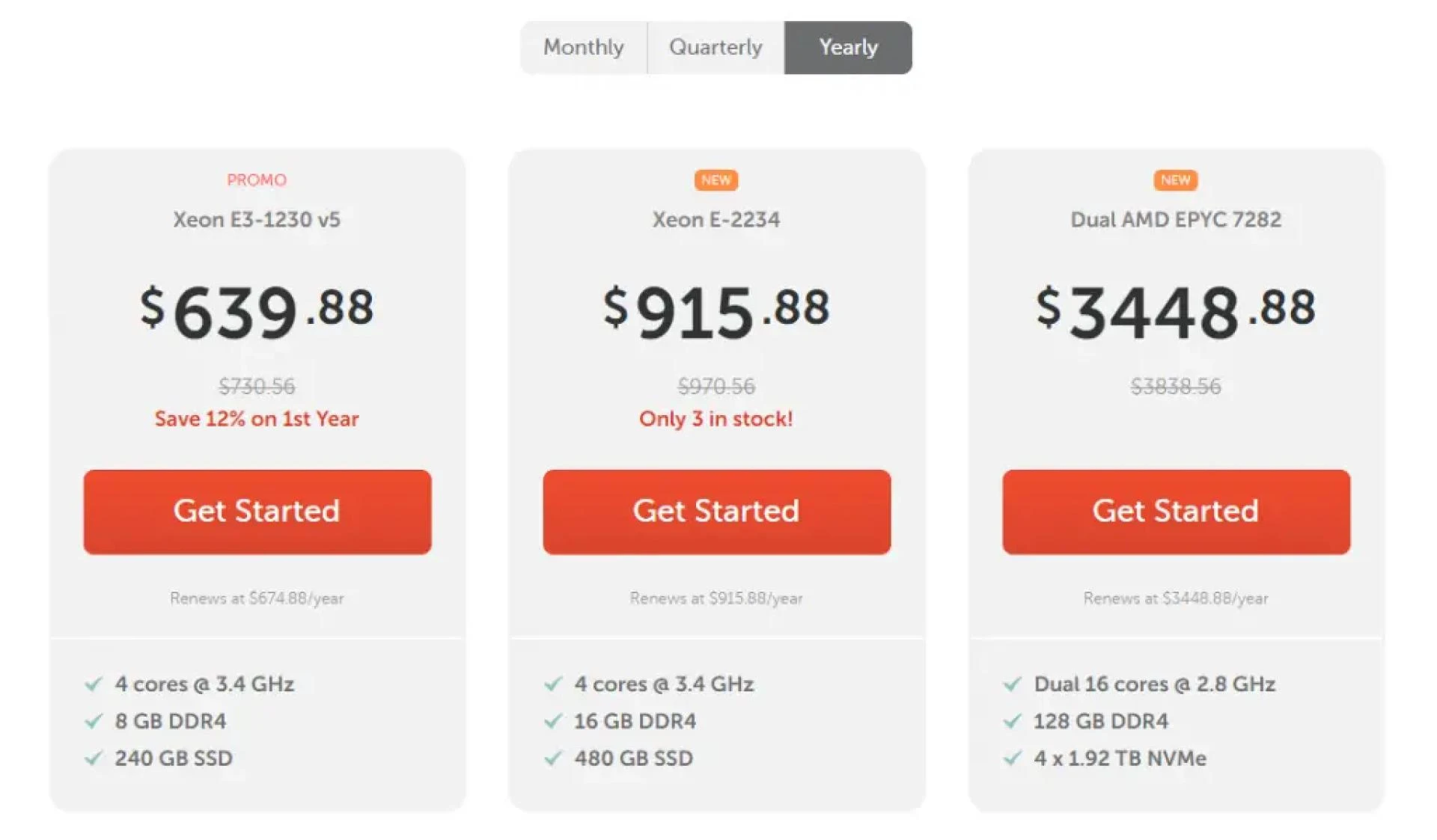Click the PROMO badge on the first plan
The height and width of the screenshot is (840, 1437).
pos(257,180)
